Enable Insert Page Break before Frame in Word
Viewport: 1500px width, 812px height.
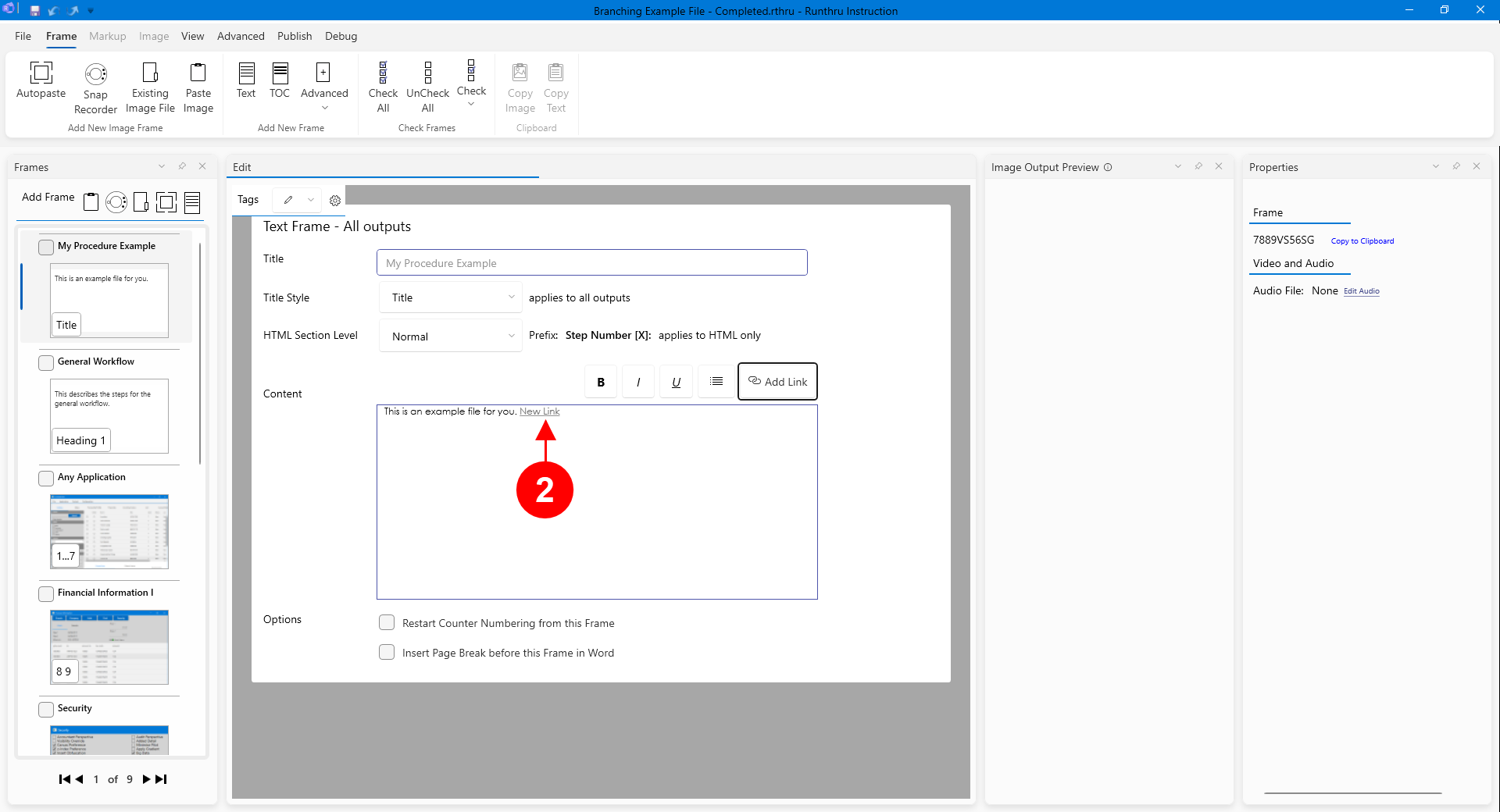pyautogui.click(x=387, y=652)
